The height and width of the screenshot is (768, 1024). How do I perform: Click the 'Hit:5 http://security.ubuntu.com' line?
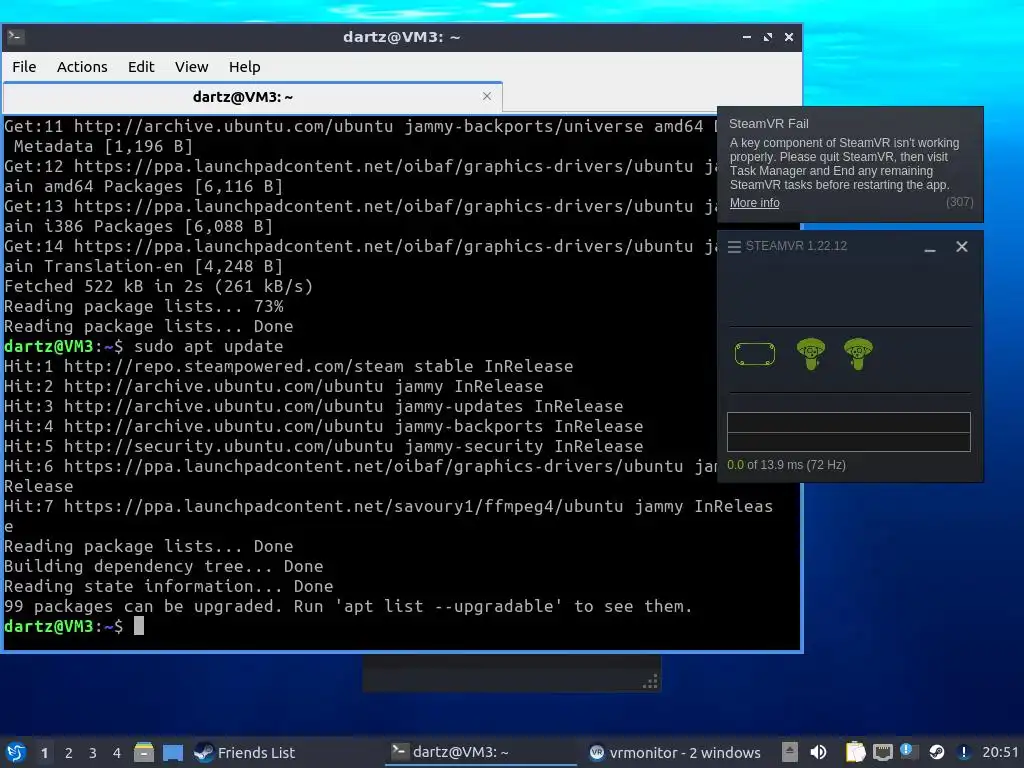(323, 446)
